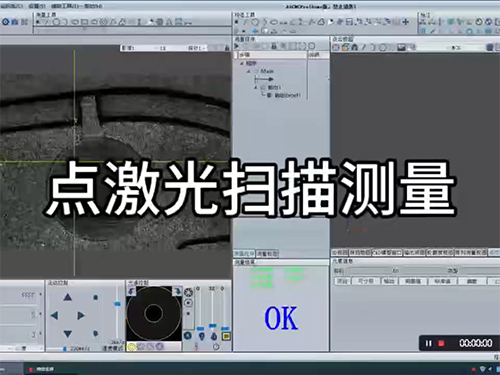Screen dimensions: 500x375
Task: Click the 尺寸型 button
Action: pos(366,281)
